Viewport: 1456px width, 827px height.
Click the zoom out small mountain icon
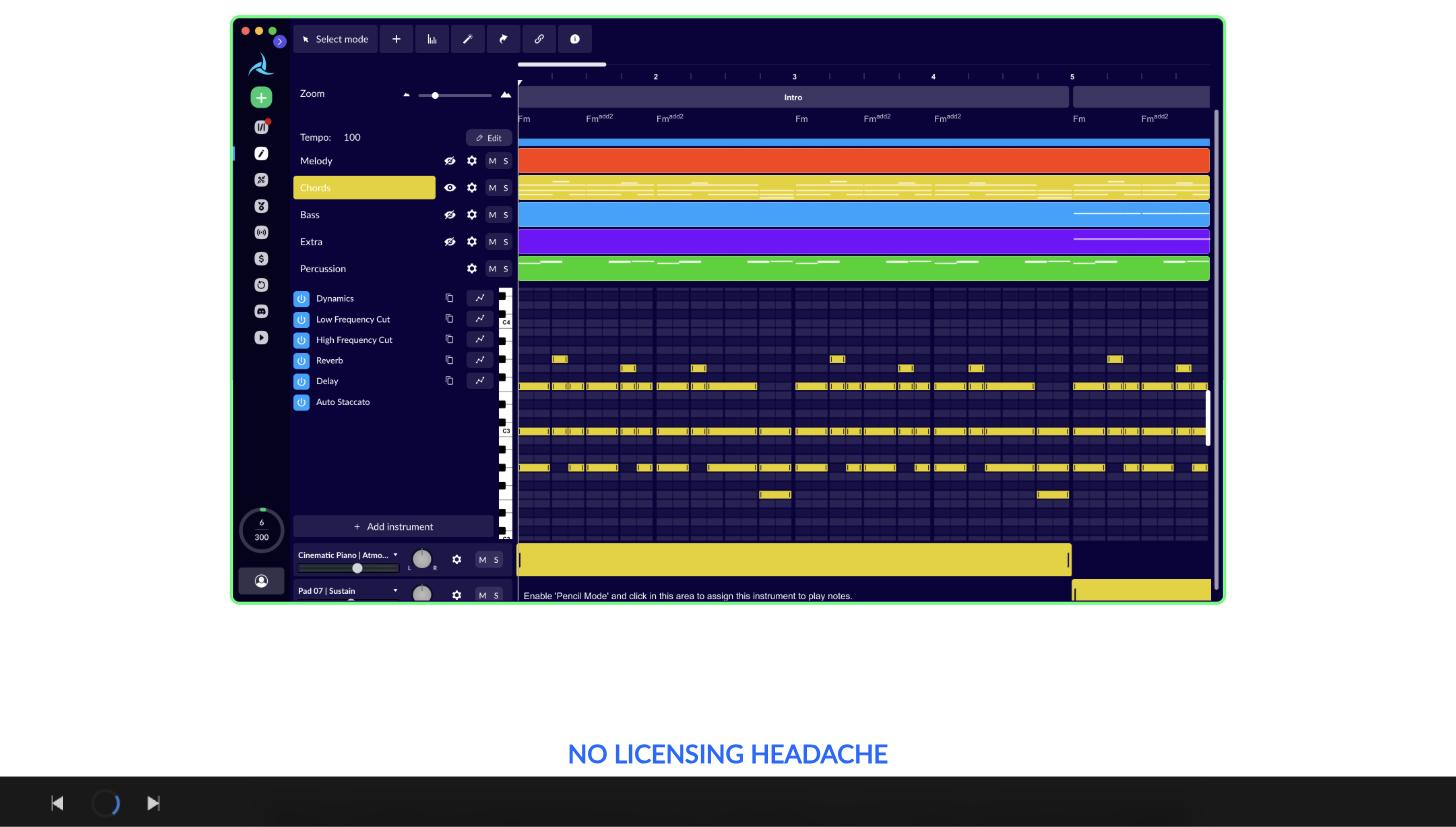406,95
